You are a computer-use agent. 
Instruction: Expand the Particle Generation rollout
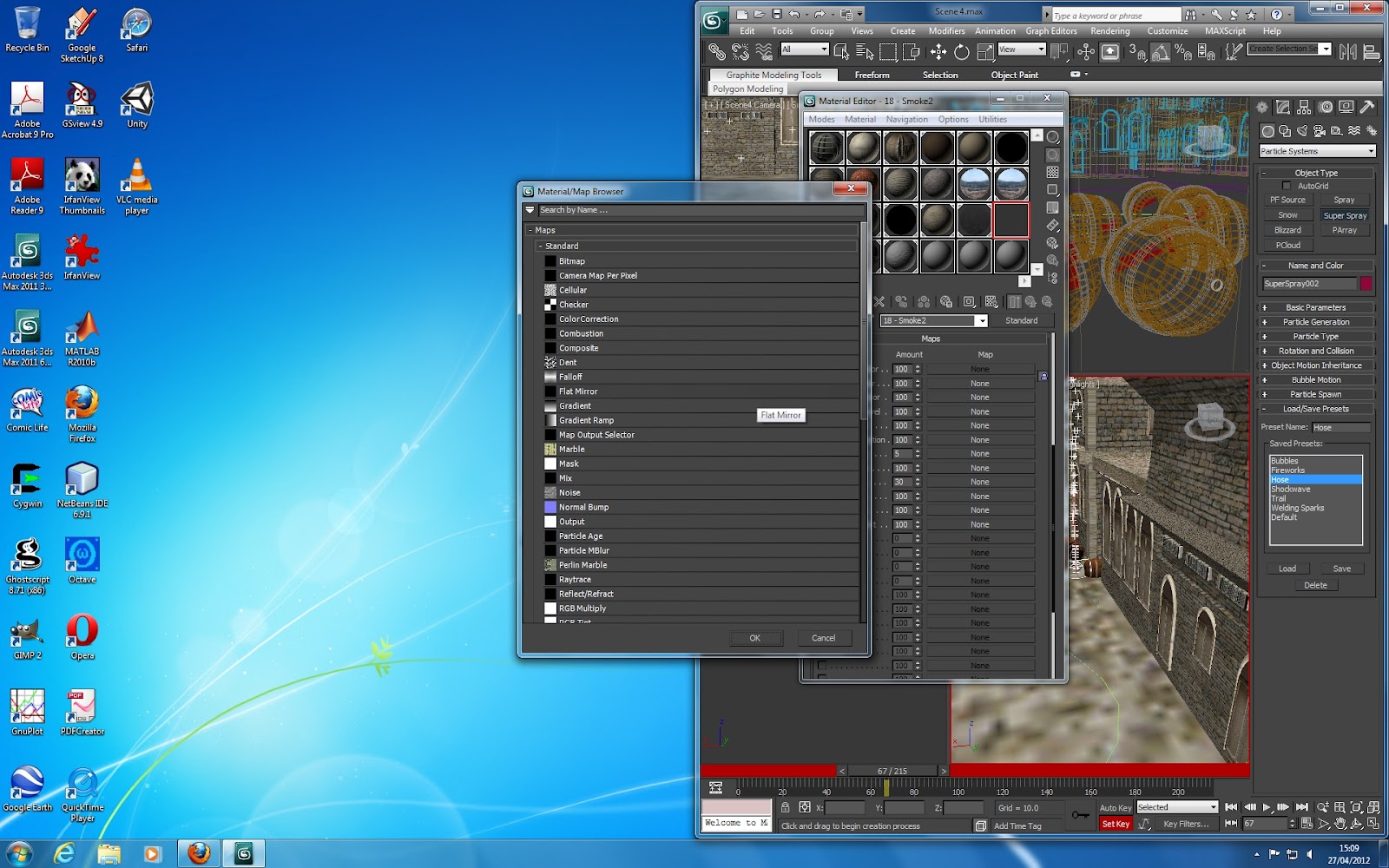tap(1316, 322)
